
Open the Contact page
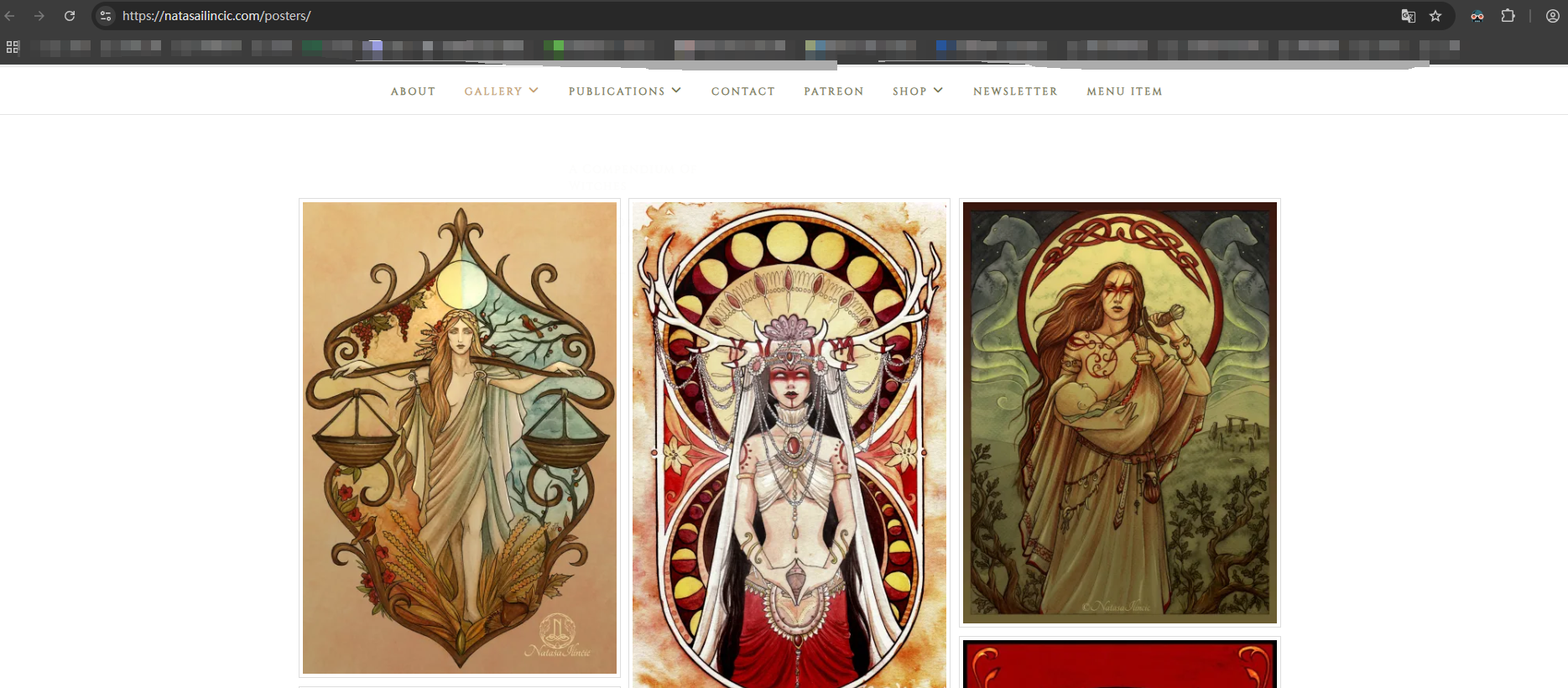click(742, 91)
